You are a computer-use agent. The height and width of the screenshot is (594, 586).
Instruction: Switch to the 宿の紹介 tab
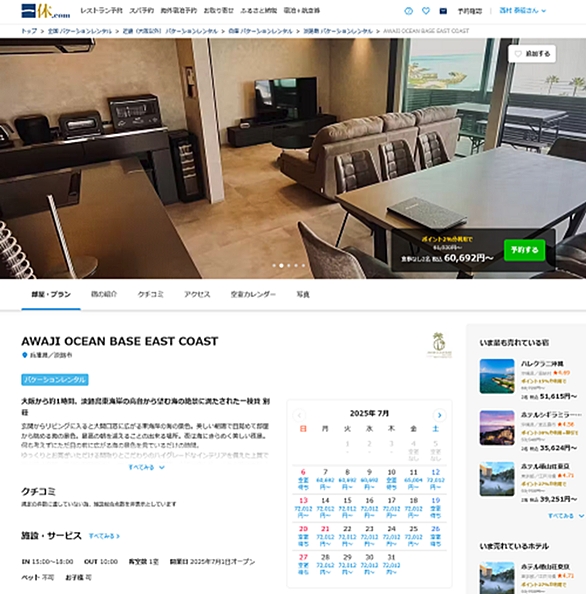[x=104, y=294]
